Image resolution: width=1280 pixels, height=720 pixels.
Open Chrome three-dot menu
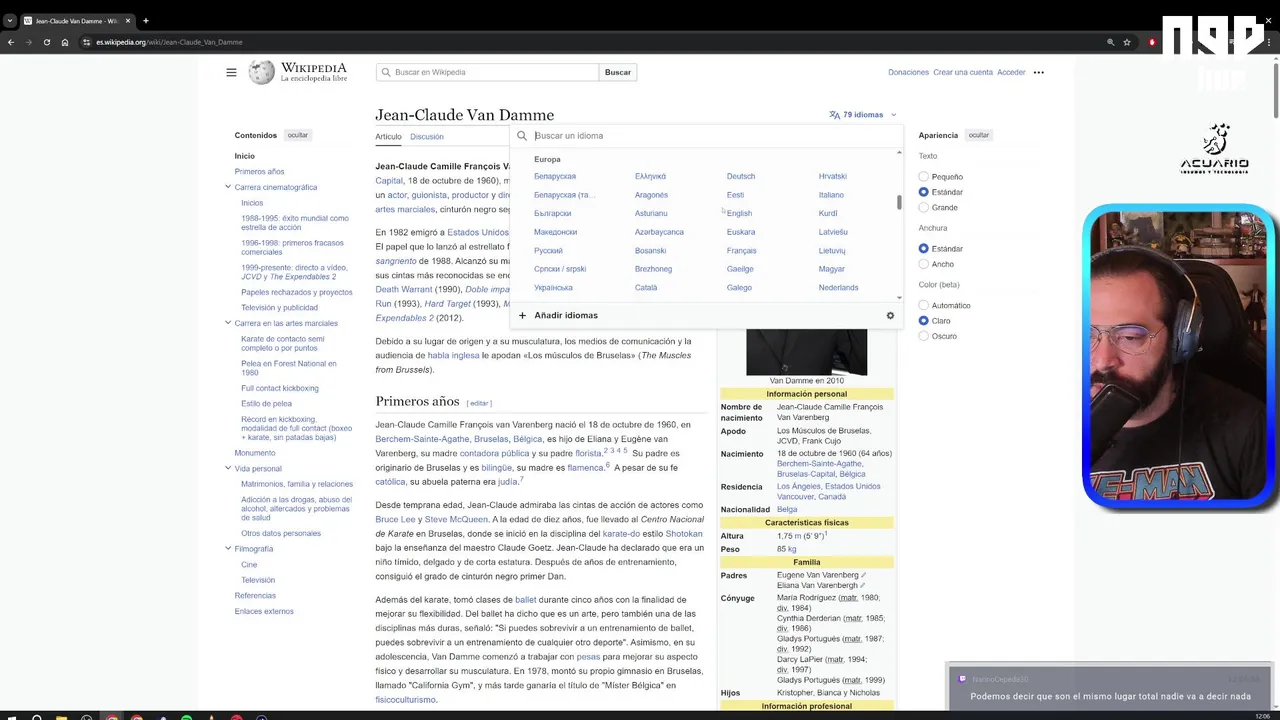[1271, 42]
